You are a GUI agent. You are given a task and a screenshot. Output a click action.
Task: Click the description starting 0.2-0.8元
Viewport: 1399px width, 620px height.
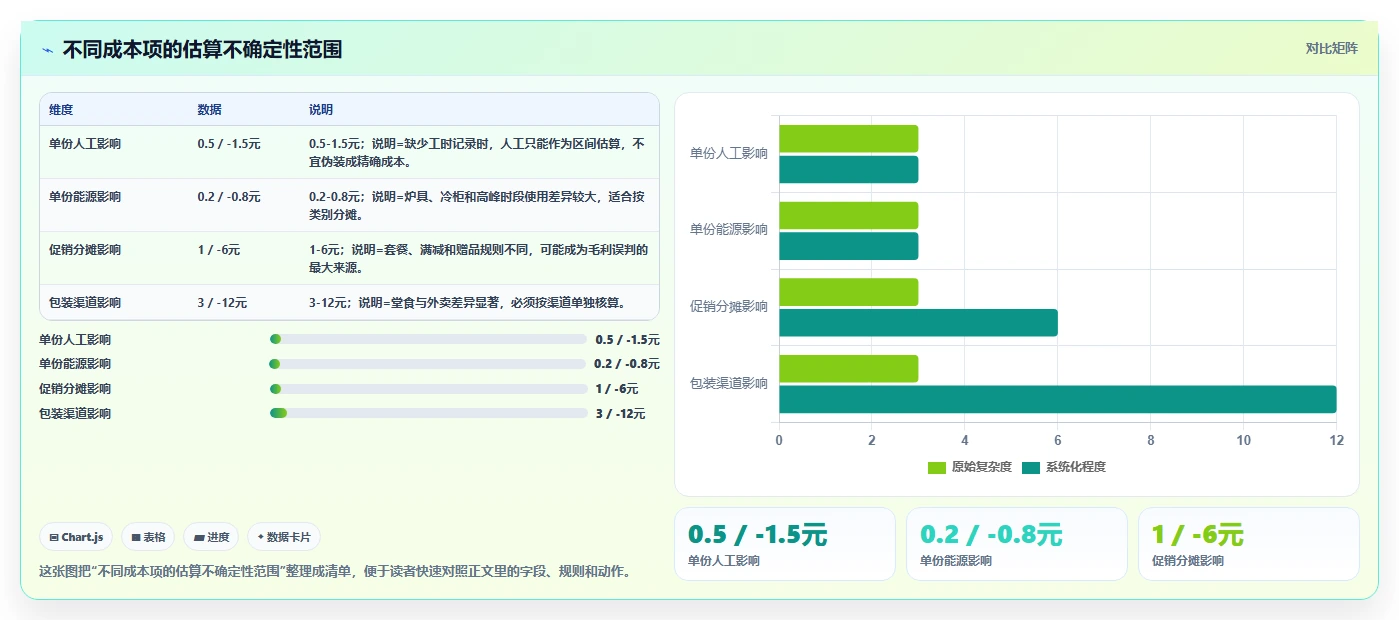(478, 205)
